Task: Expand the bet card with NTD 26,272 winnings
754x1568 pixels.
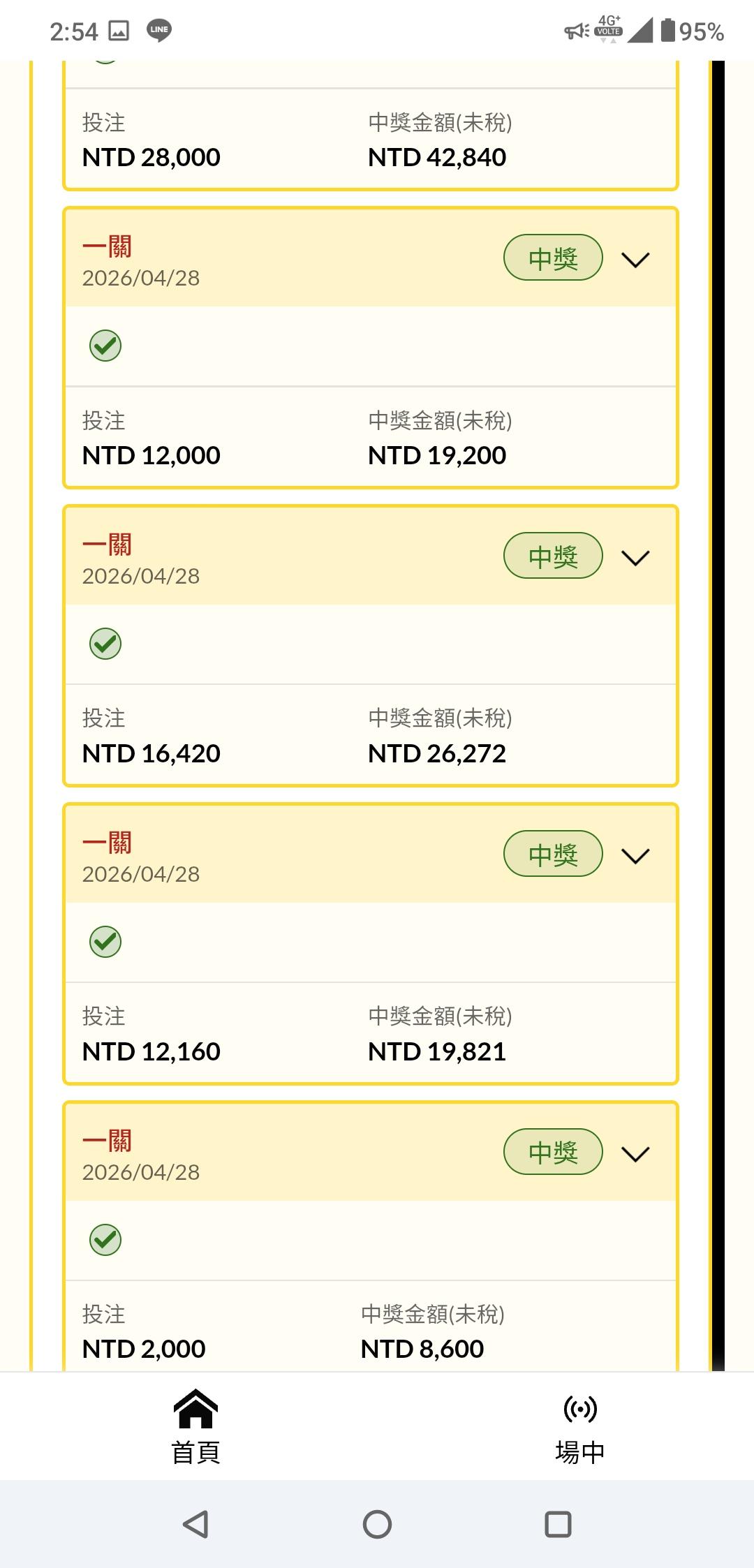Action: coord(635,558)
